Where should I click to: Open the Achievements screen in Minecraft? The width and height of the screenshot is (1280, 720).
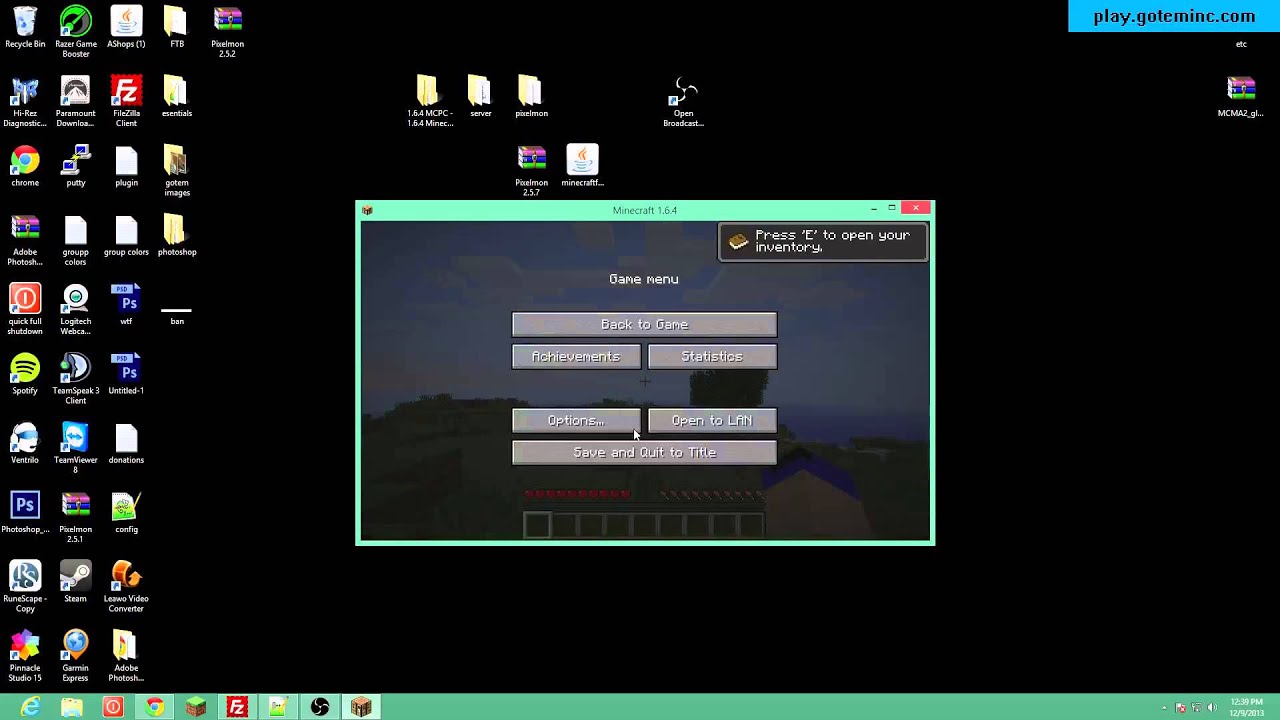coord(576,356)
